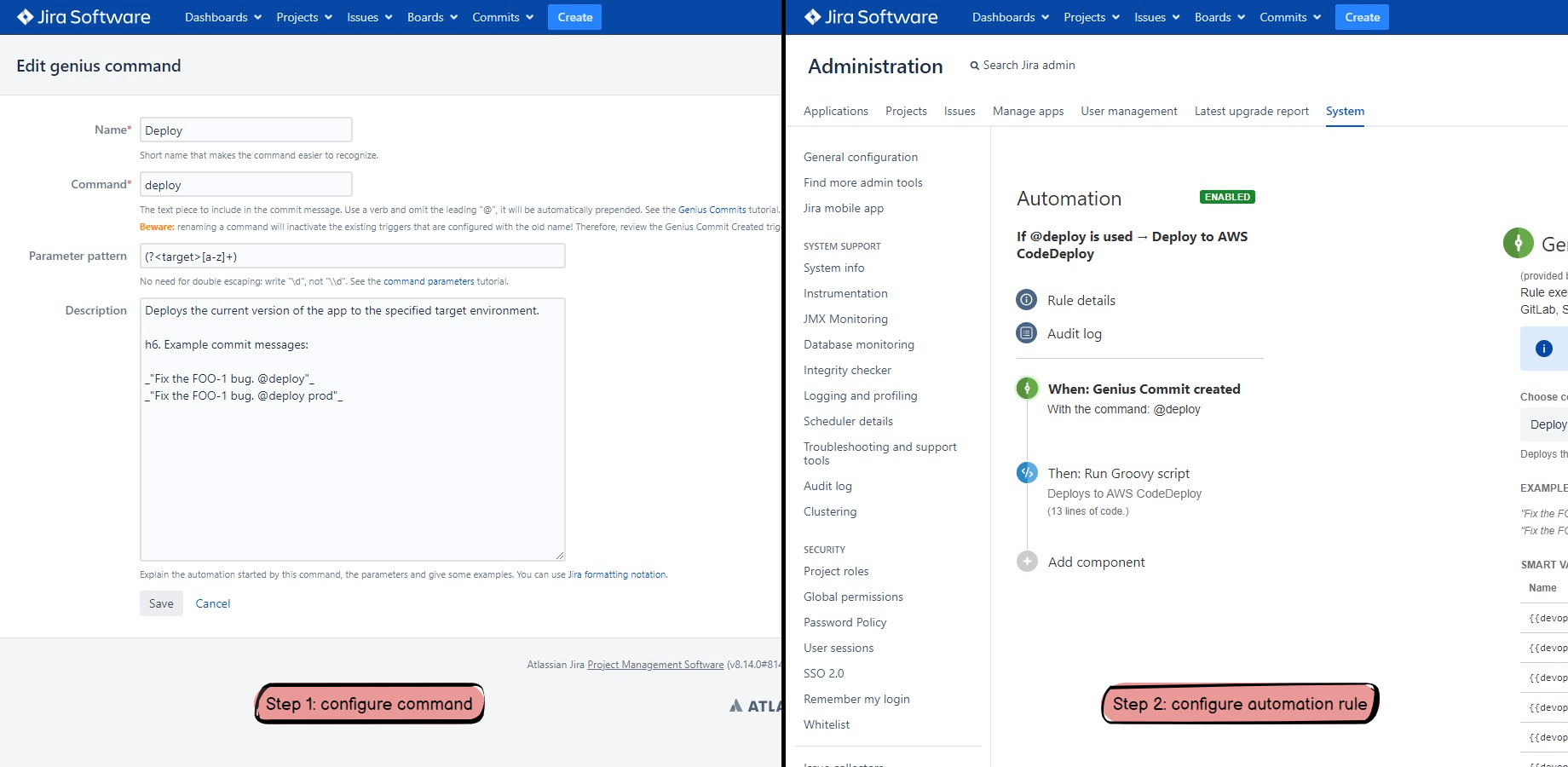Click the Audit log list icon under Automation
This screenshot has width=1568, height=767.
1027,333
